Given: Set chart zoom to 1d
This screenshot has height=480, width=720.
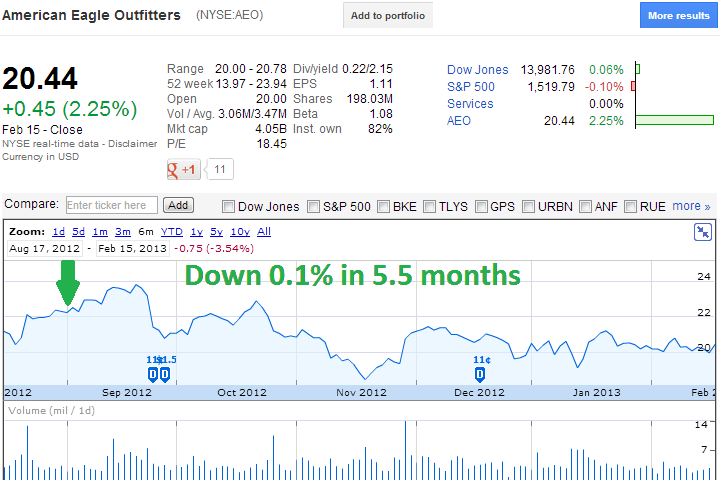Looking at the screenshot, I should 58,232.
